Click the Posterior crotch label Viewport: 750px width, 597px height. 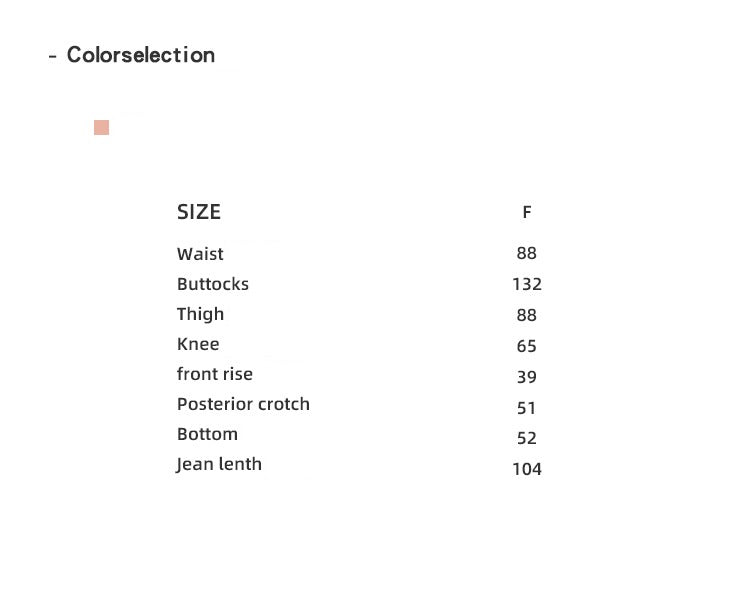coord(243,404)
